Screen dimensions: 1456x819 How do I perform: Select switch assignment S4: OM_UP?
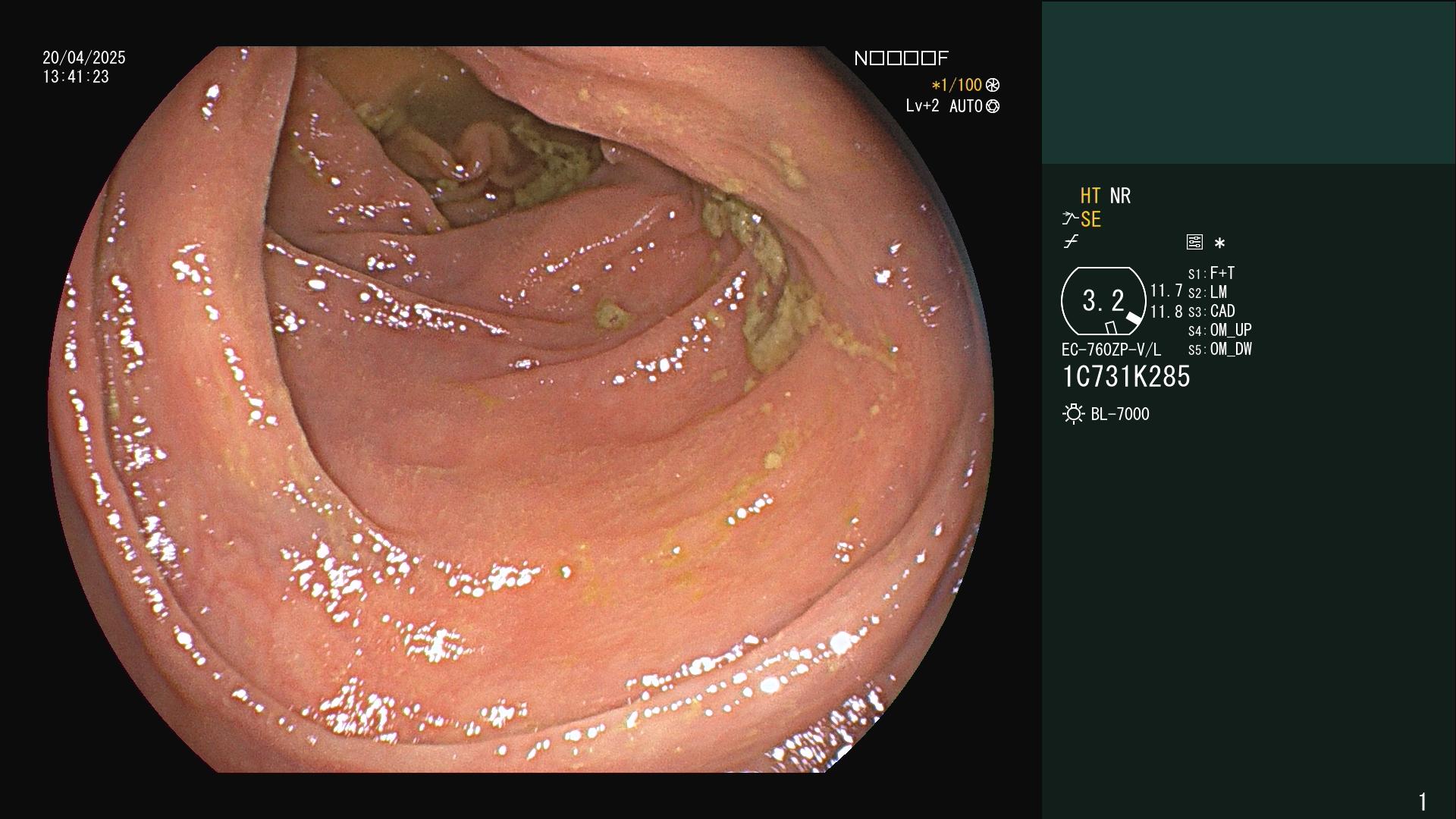[x=1219, y=330]
